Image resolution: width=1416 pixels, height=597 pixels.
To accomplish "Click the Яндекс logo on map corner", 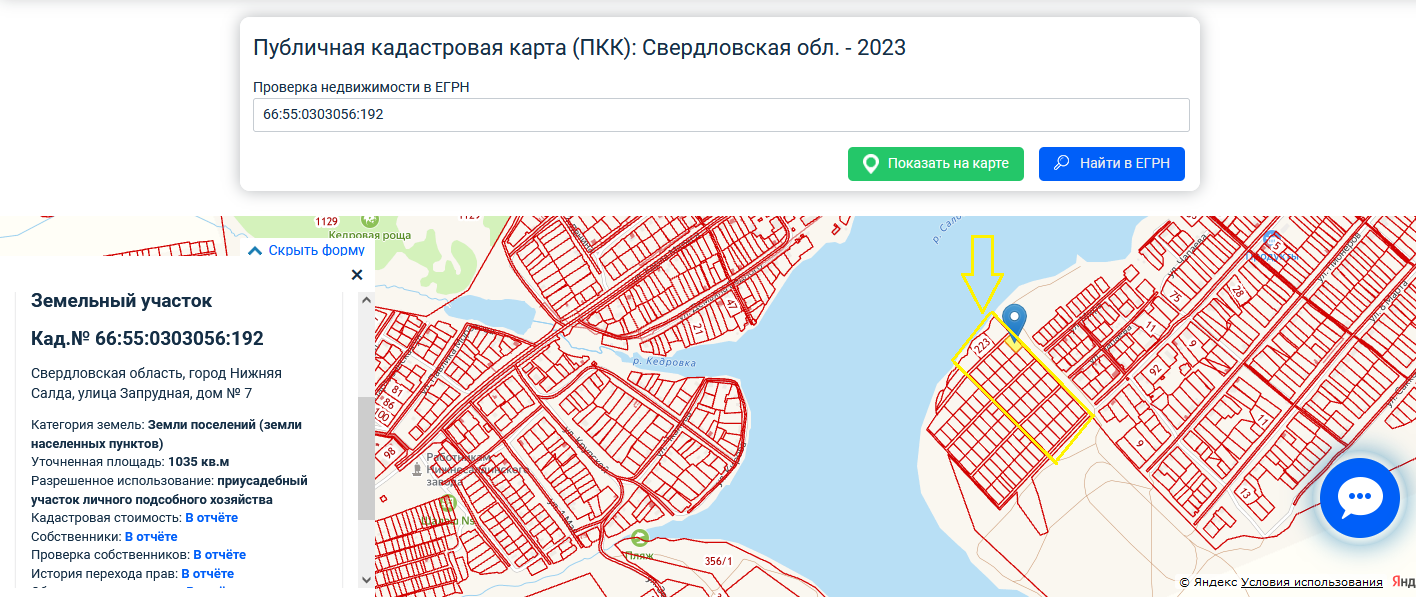I will pyautogui.click(x=1404, y=583).
